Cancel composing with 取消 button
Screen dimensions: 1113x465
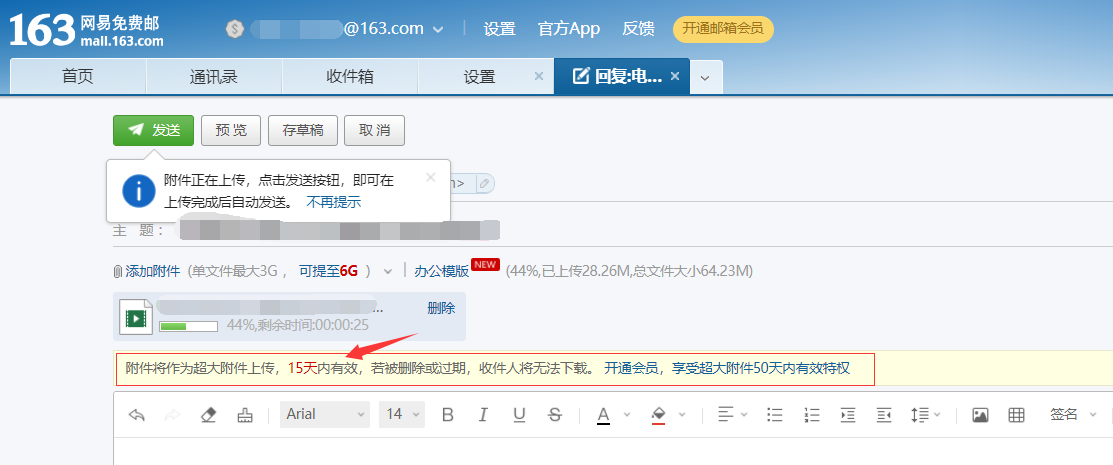pos(374,131)
